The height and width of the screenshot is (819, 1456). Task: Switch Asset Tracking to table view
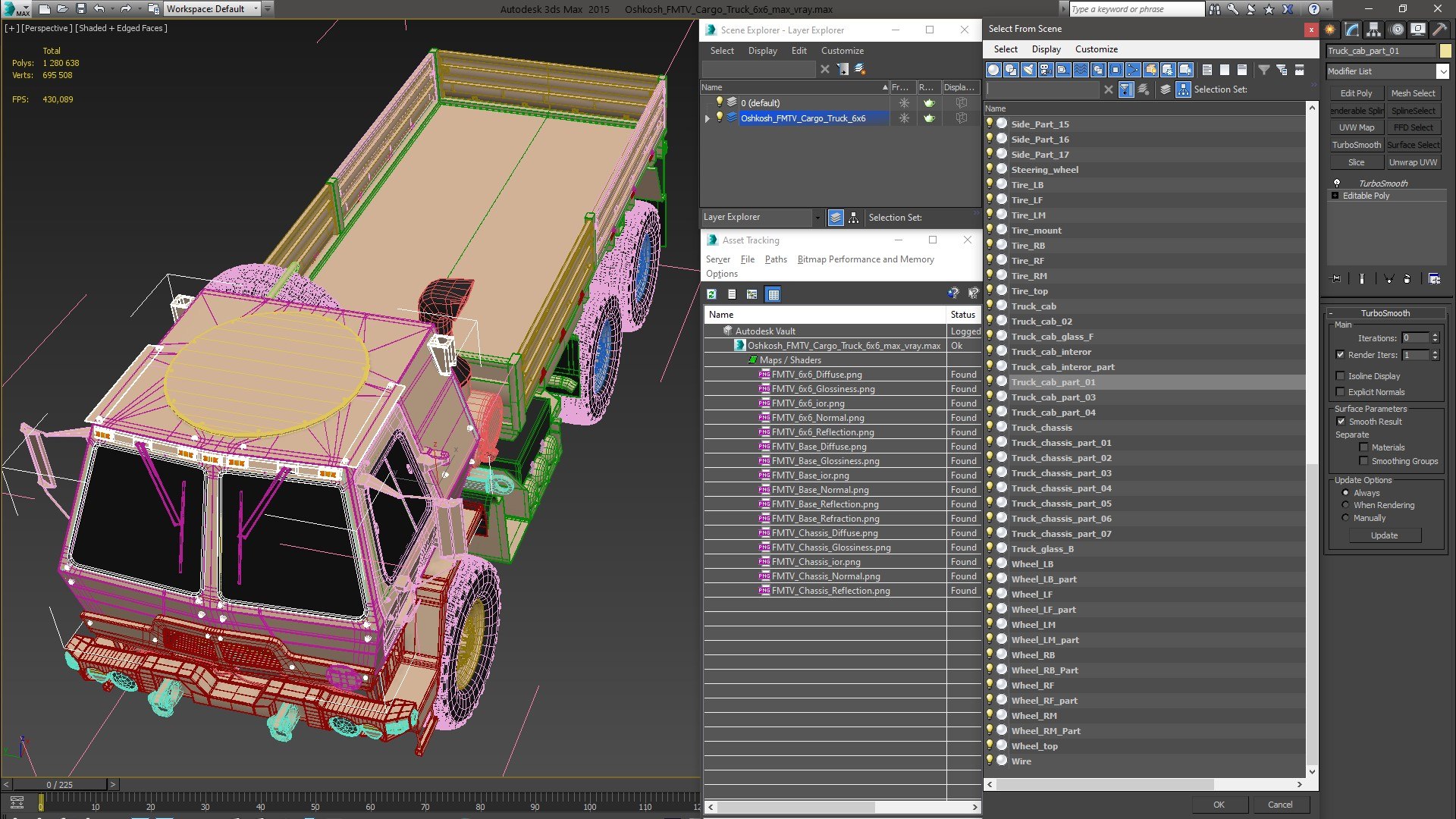point(773,294)
